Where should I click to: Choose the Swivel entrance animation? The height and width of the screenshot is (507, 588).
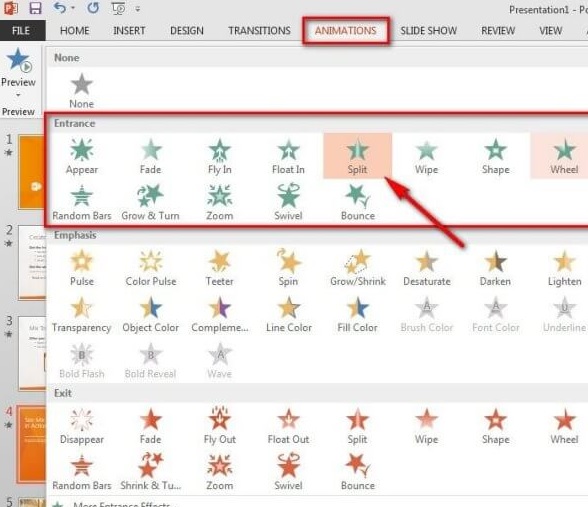pos(288,202)
